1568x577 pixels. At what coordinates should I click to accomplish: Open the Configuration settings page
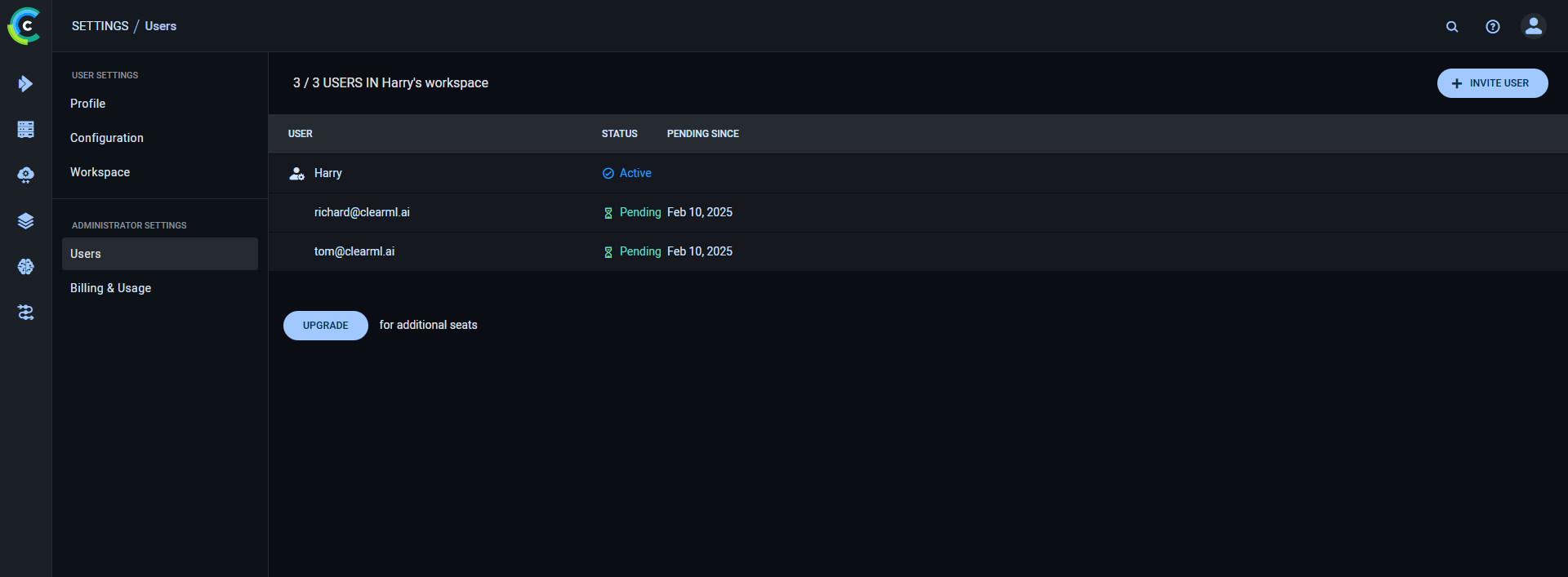coord(106,138)
